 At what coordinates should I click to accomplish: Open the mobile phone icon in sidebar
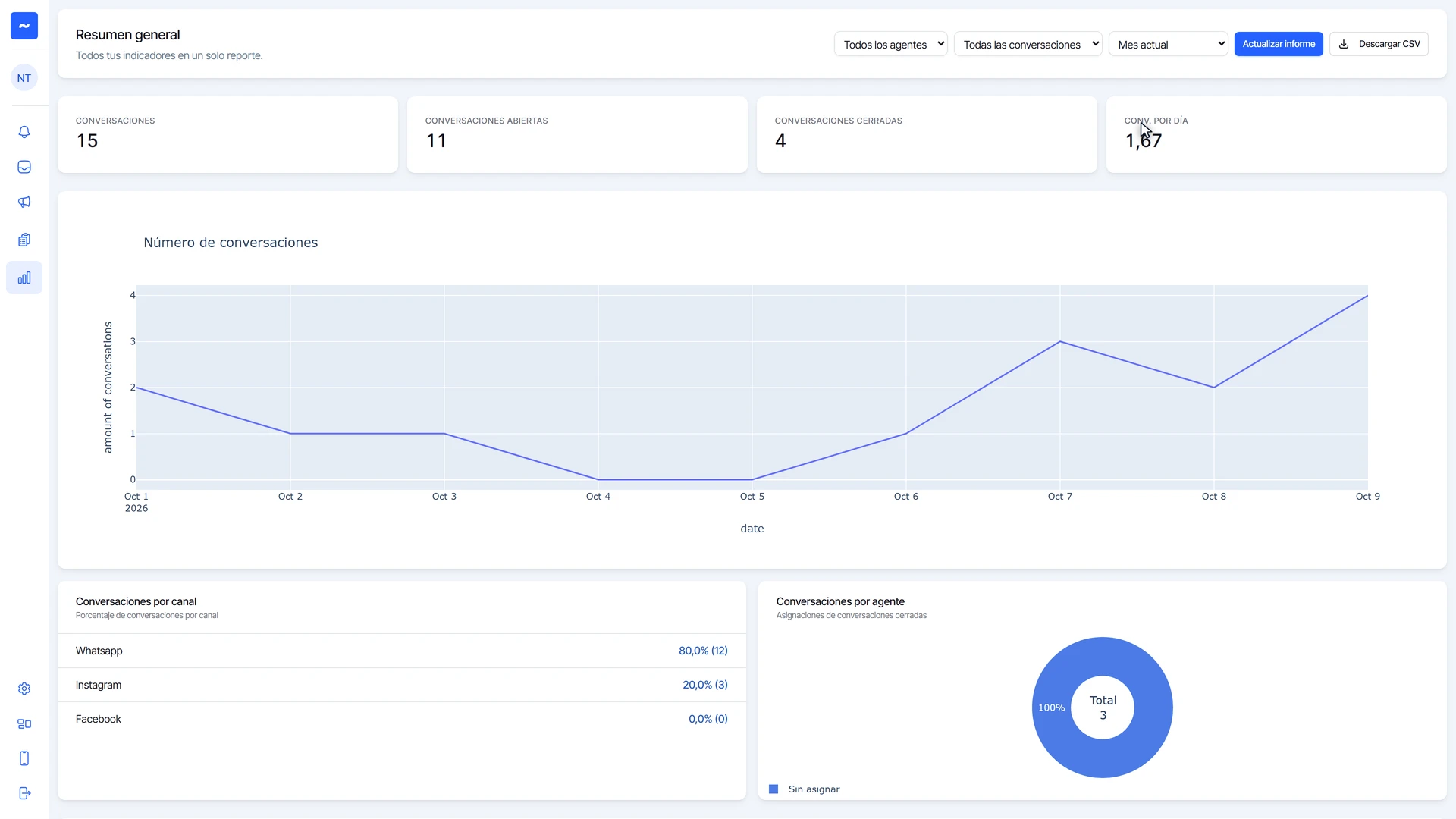24,758
